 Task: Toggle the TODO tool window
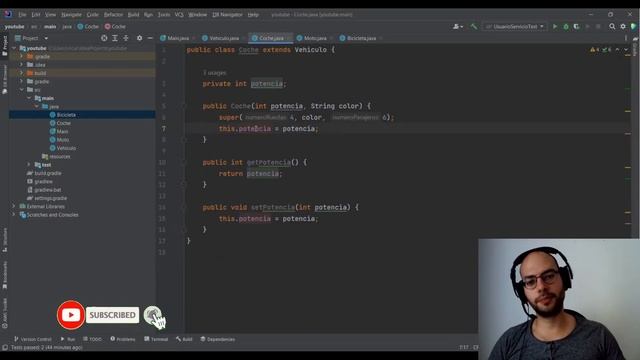tap(93, 339)
